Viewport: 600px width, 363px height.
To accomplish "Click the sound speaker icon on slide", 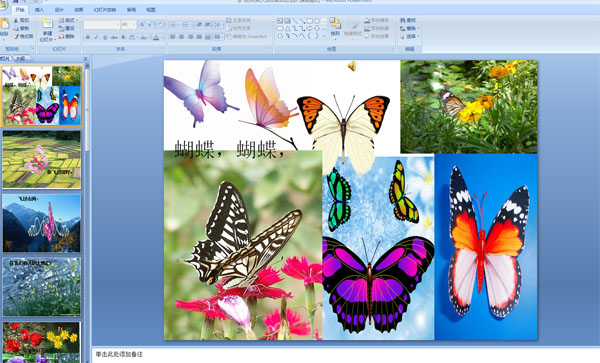I will pos(352,66).
